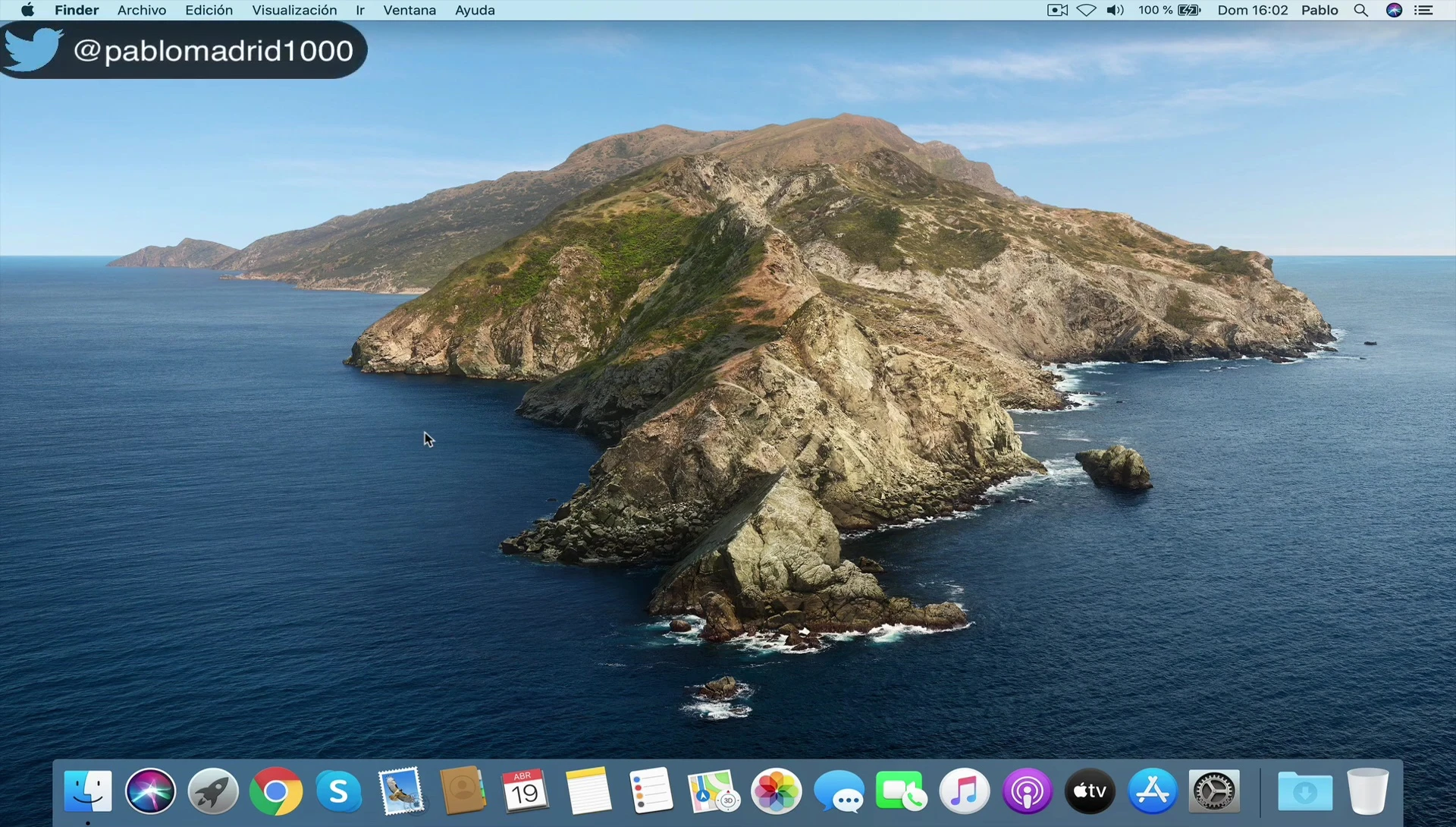This screenshot has width=1456, height=827.
Task: Open Skype in the Dock
Action: pyautogui.click(x=338, y=791)
